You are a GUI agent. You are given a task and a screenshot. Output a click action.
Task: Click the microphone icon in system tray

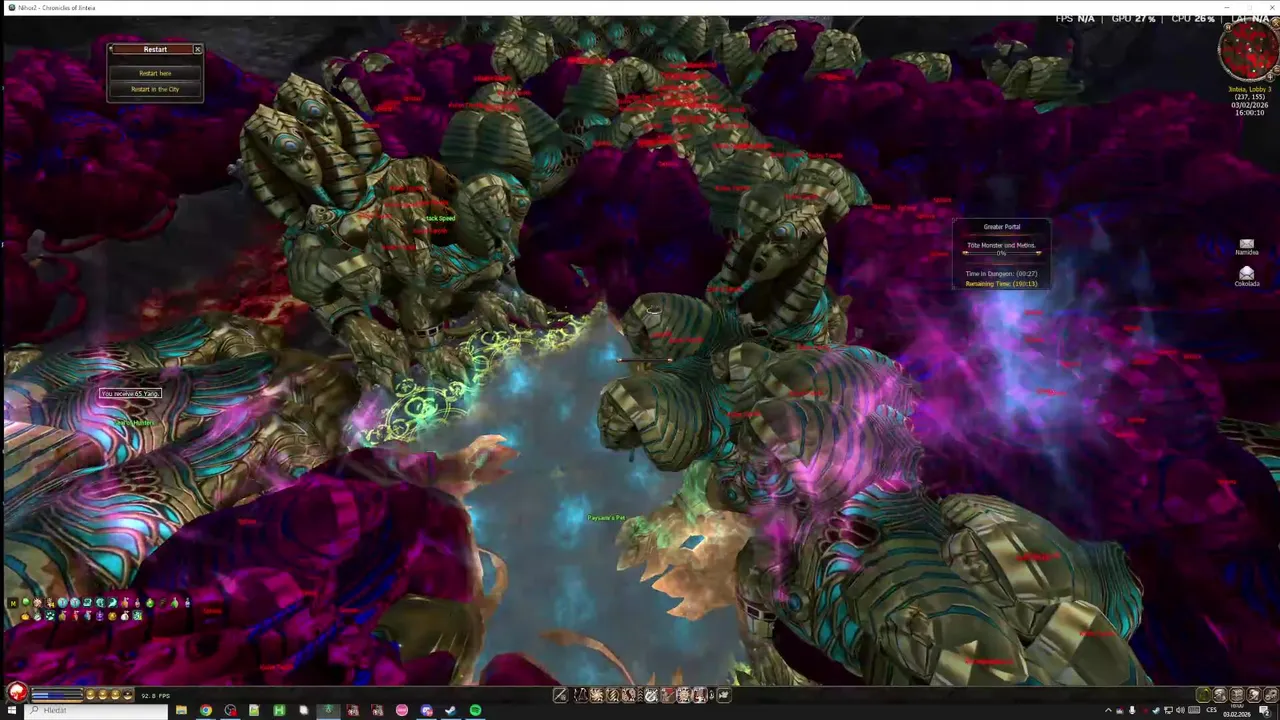click(x=1132, y=710)
